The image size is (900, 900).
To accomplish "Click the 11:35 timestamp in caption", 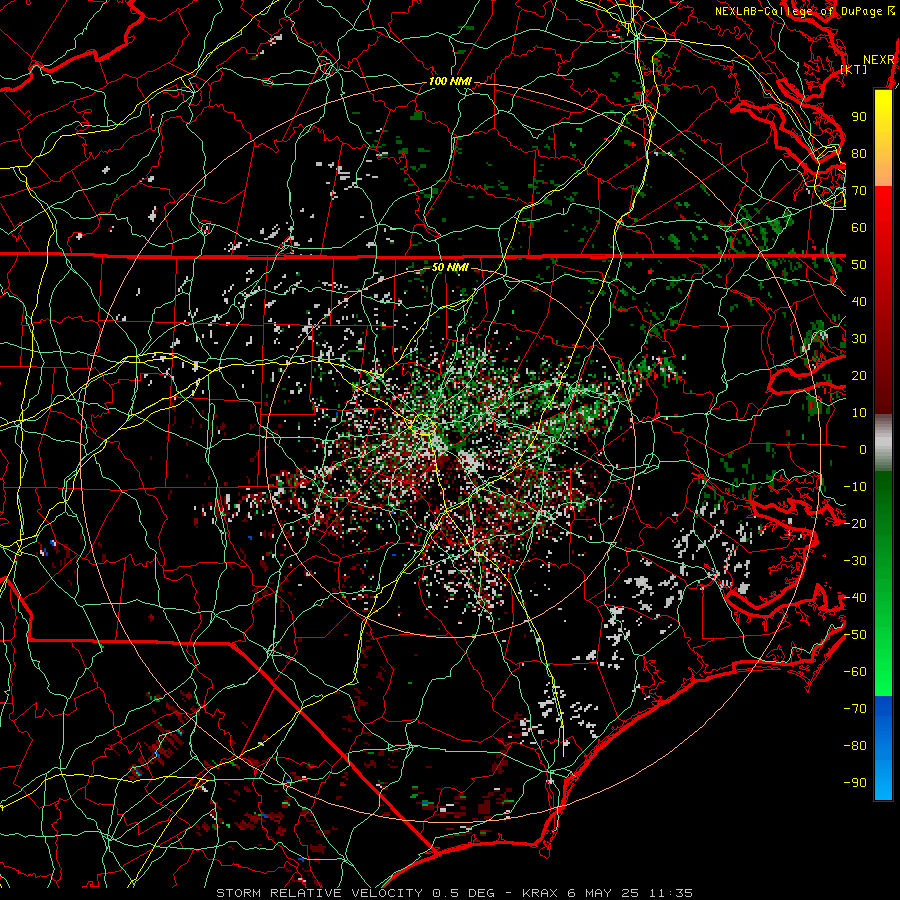I will (x=670, y=893).
